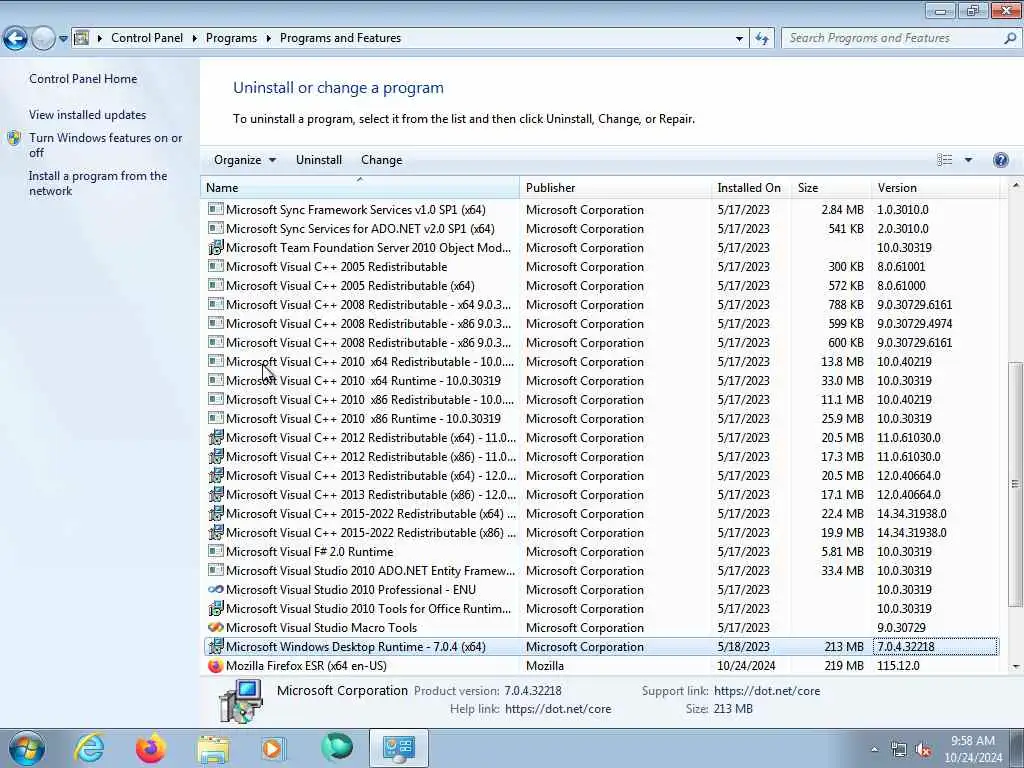Show hidden tray icons arrow
Image resolution: width=1024 pixels, height=768 pixels.
[x=874, y=749]
